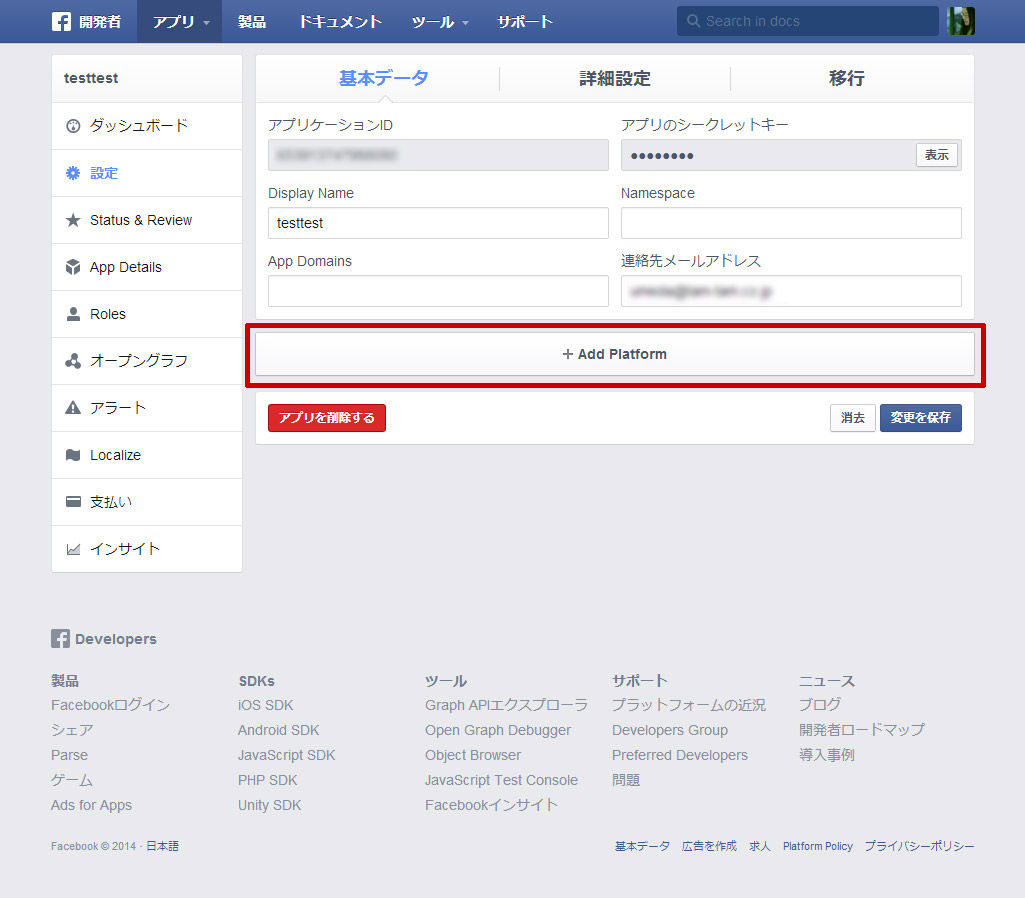This screenshot has height=898, width=1025.
Task: Select Status & Review in sidebar
Action: (147, 220)
